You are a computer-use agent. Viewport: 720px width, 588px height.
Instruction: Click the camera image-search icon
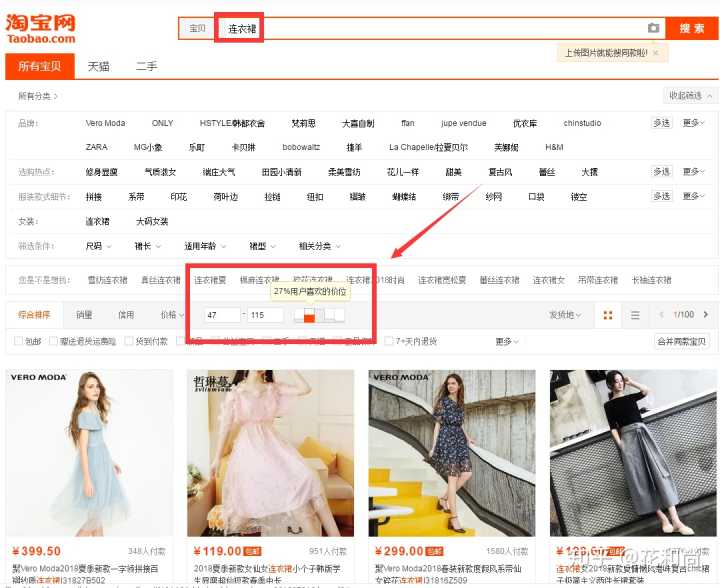pos(653,28)
